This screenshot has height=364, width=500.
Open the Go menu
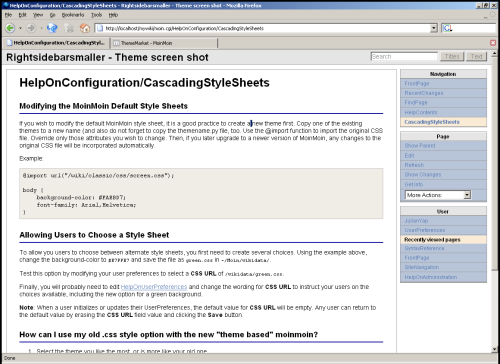[x=52, y=15]
